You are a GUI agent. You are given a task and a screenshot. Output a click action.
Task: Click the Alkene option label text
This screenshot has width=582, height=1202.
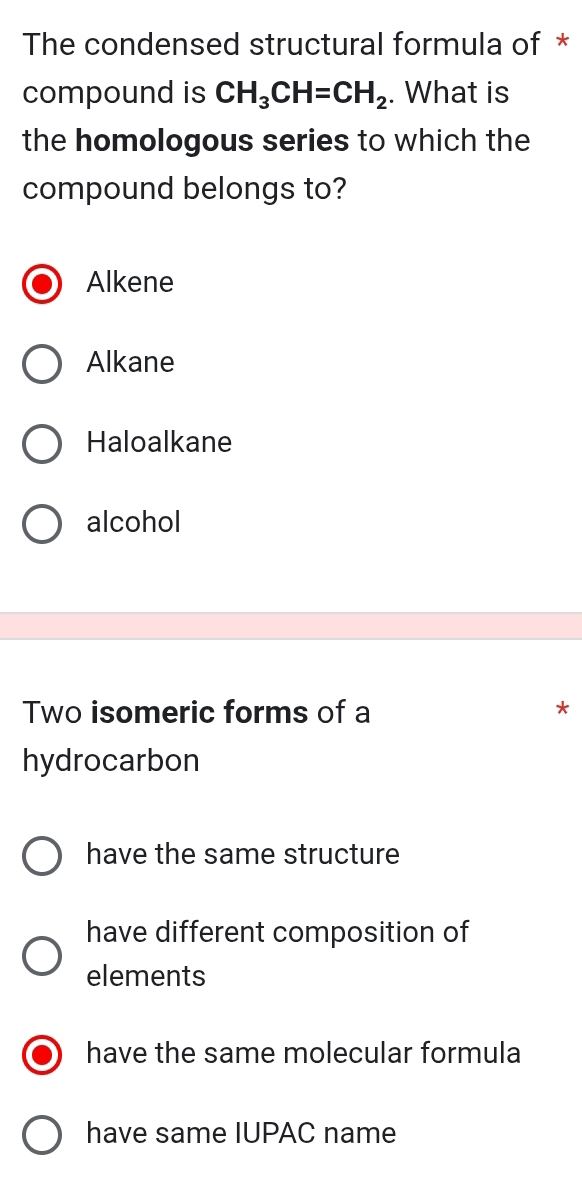[130, 283]
